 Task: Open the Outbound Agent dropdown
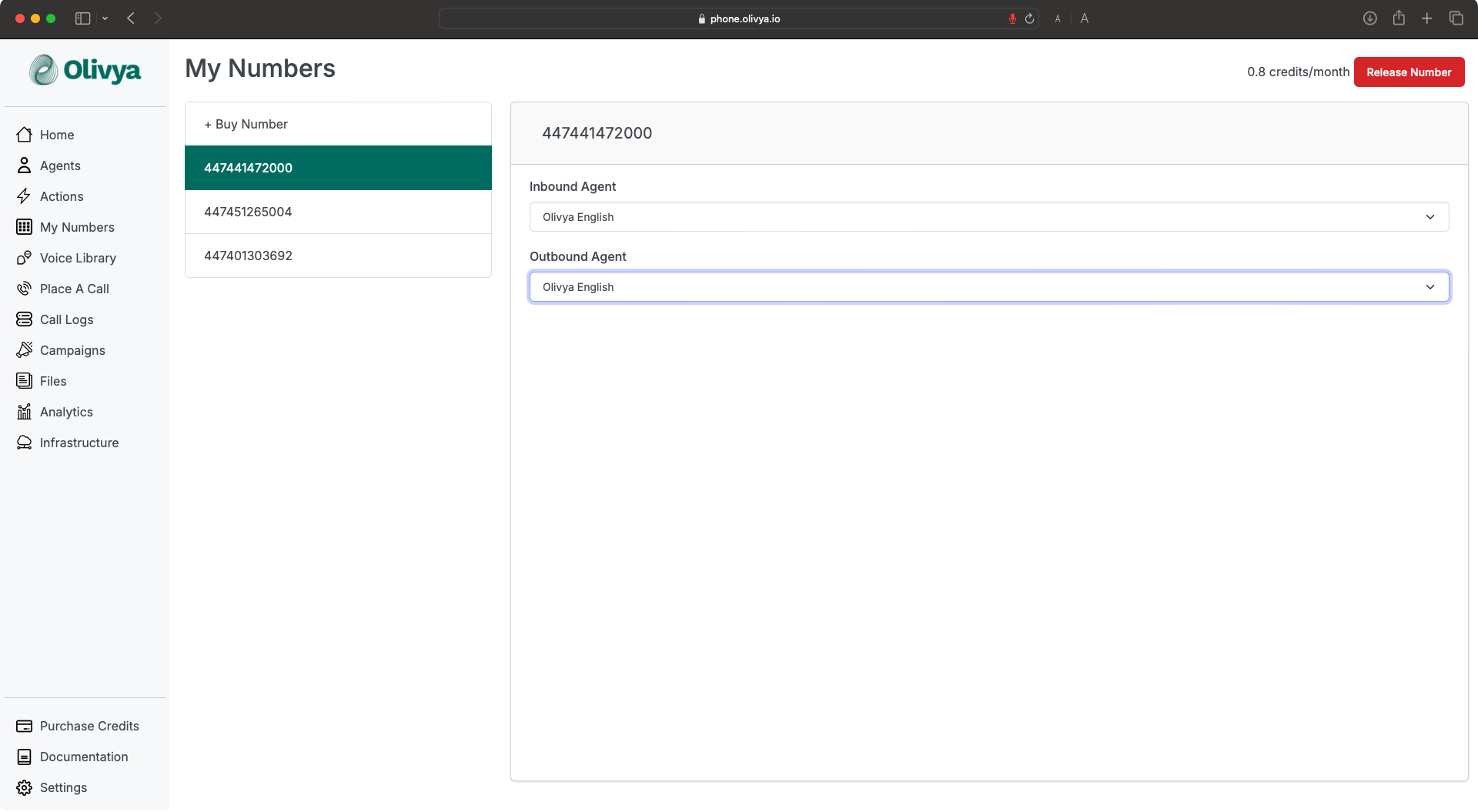pos(989,287)
